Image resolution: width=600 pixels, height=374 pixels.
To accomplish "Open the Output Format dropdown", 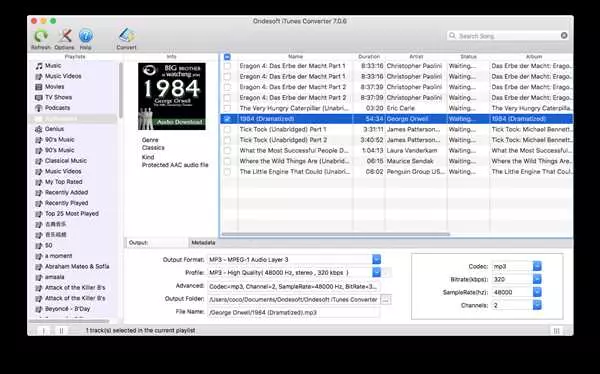I will coord(377,260).
